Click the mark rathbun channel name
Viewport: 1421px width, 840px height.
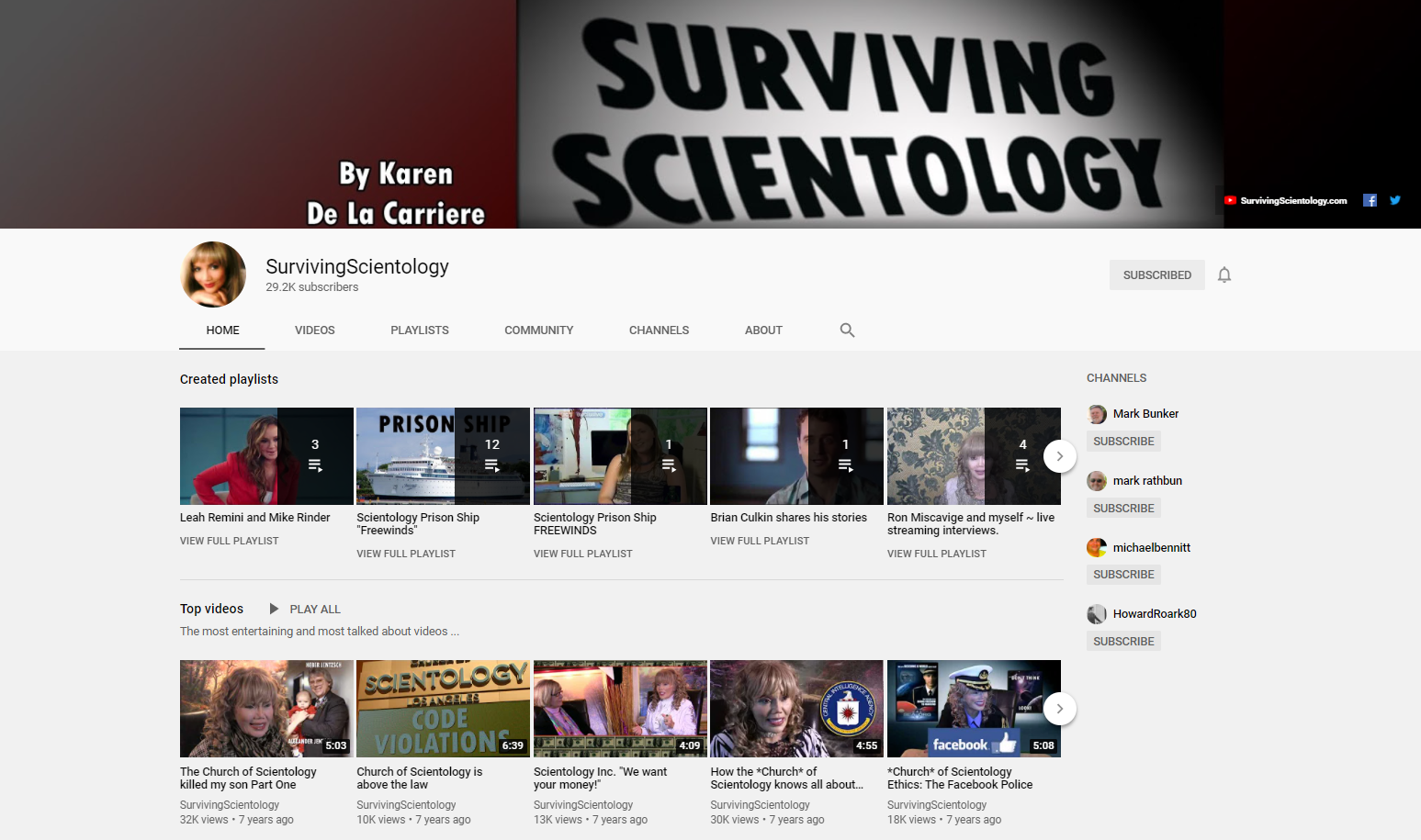click(1147, 481)
